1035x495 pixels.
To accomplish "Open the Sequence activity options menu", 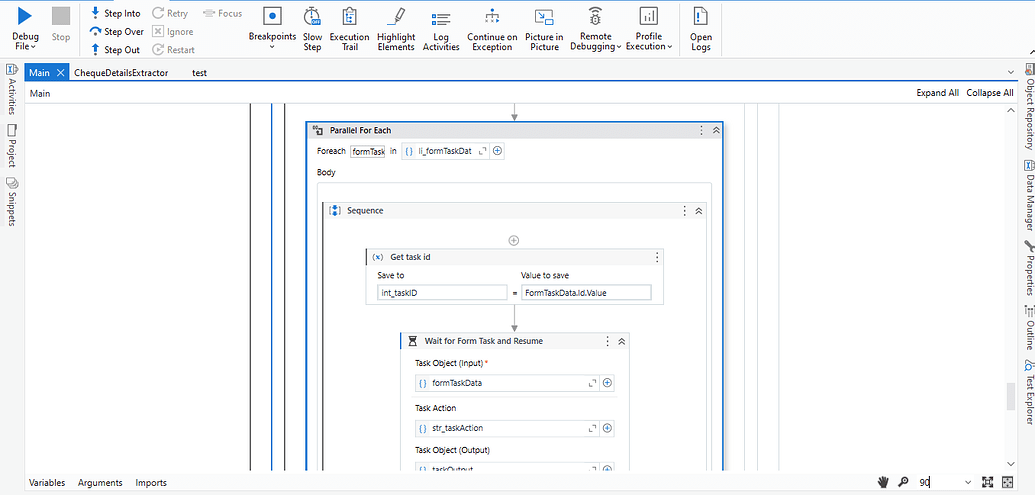I will coord(684,211).
